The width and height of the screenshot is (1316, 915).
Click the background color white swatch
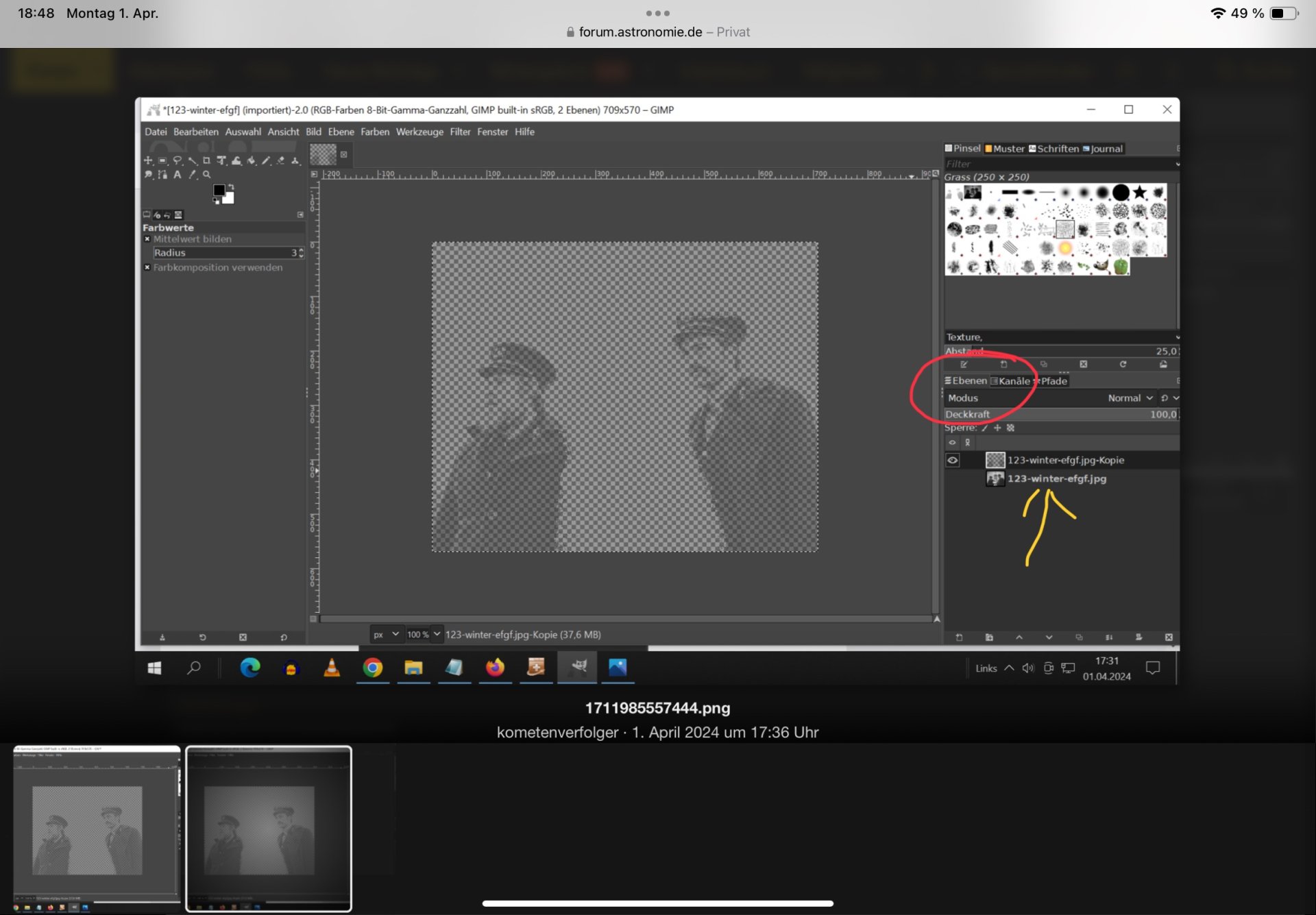click(230, 199)
